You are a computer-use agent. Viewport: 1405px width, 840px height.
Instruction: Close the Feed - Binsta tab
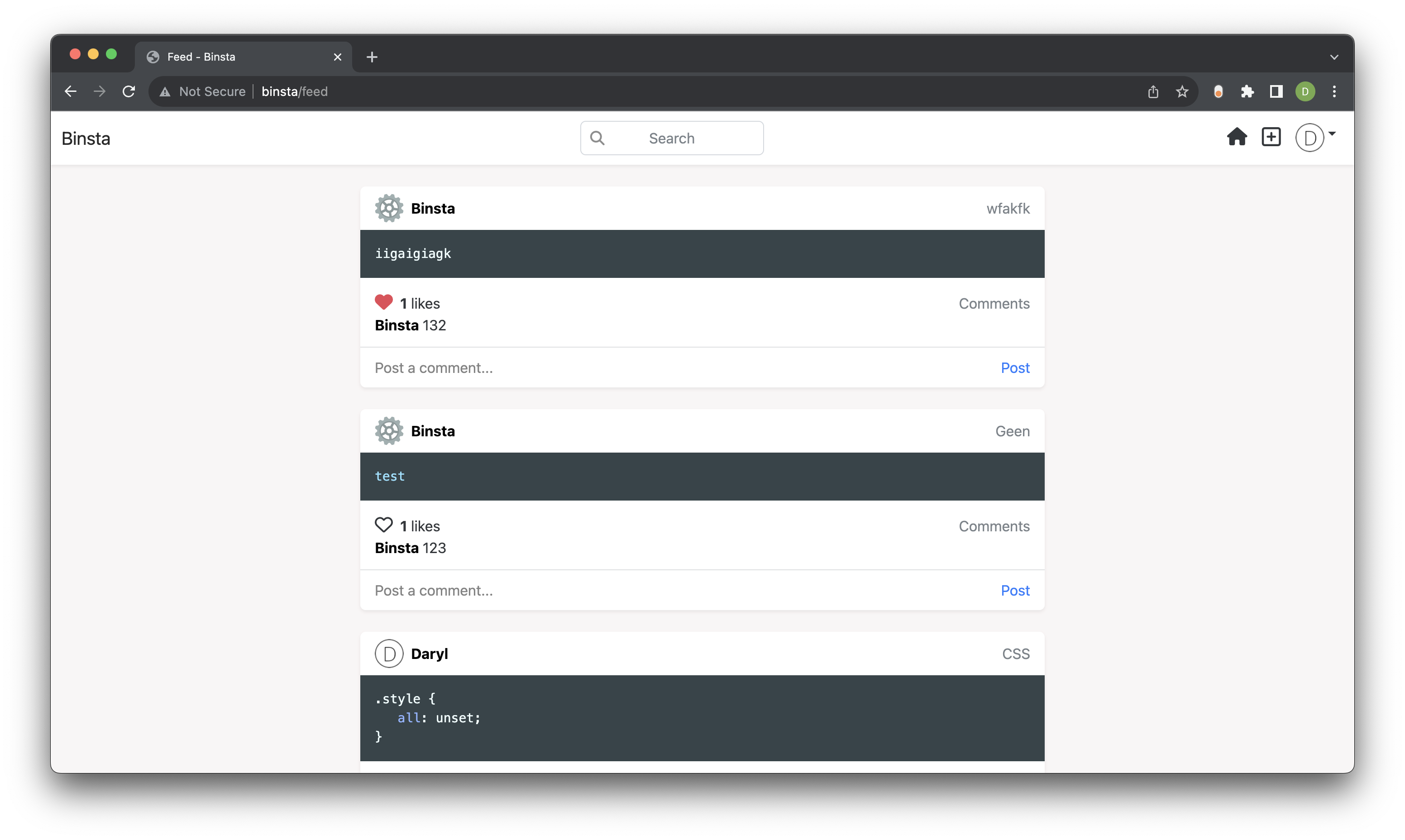[337, 57]
